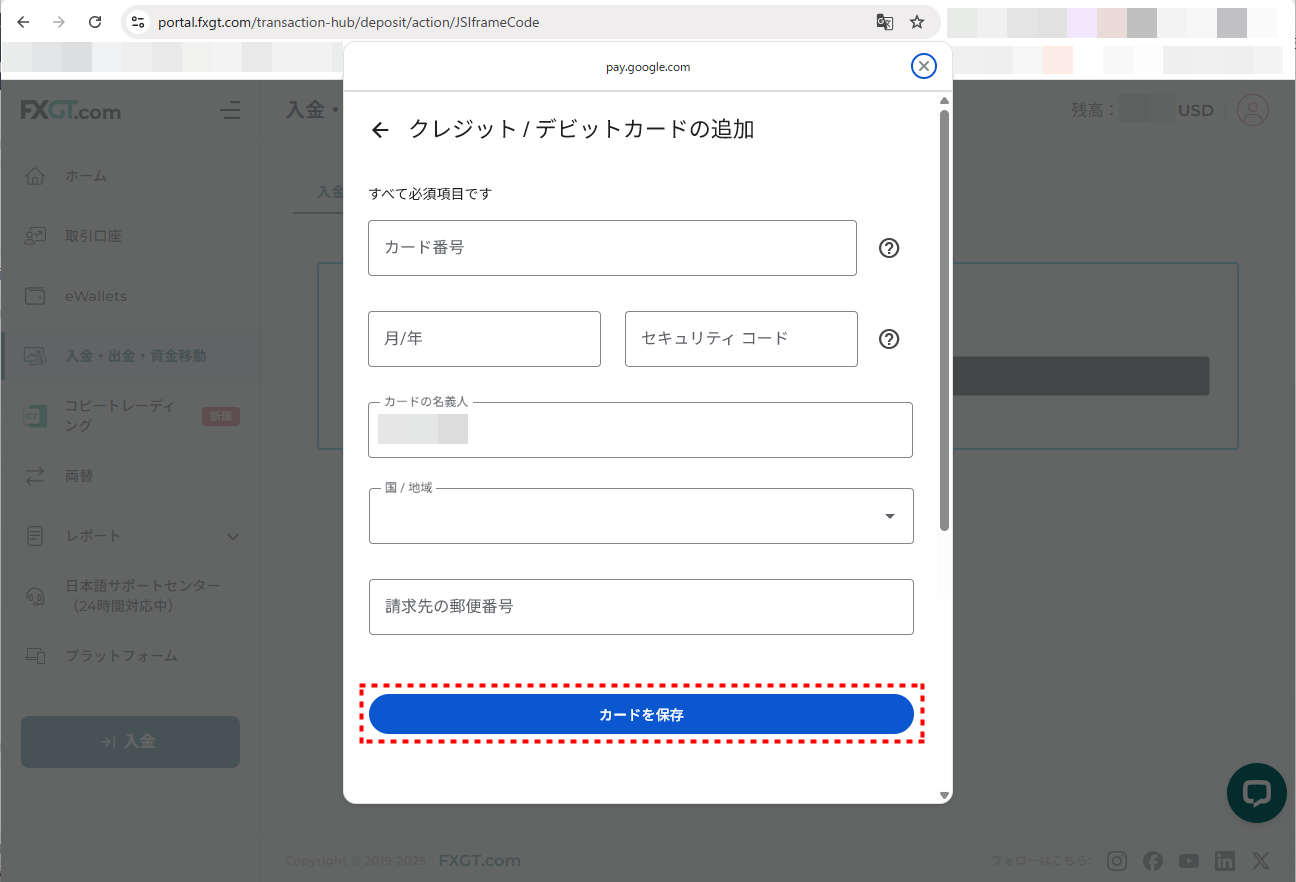
Task: Open FXGT Facebook footer icon
Action: tap(1153, 861)
